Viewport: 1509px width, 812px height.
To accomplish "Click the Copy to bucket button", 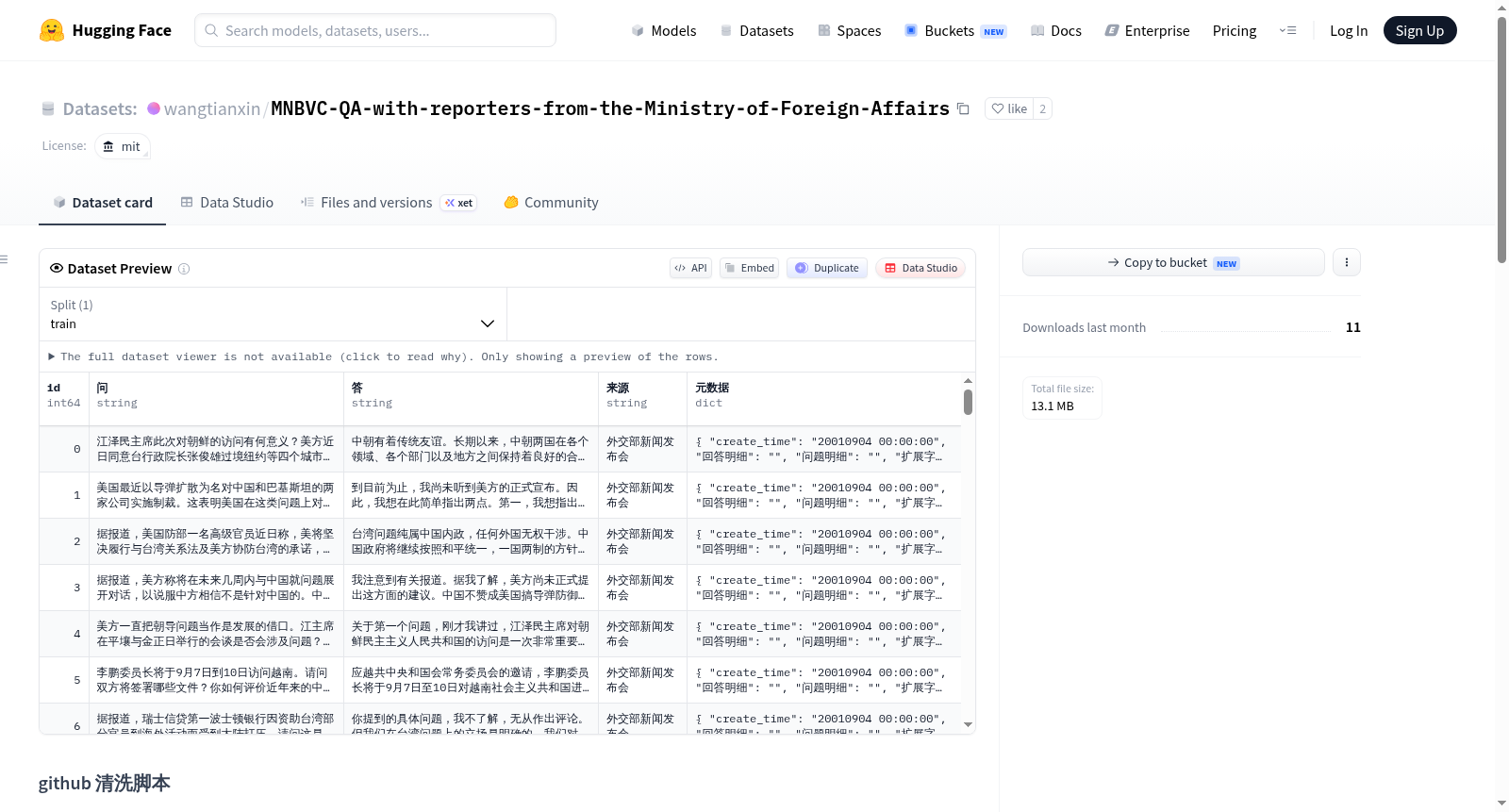I will click(1173, 262).
